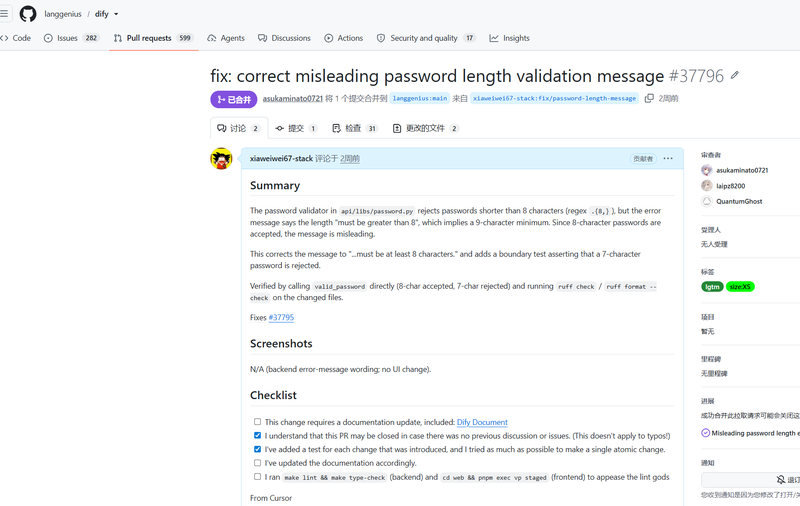This screenshot has height=506, width=800.
Task: Open the comment options ellipsis menu
Action: [x=668, y=159]
